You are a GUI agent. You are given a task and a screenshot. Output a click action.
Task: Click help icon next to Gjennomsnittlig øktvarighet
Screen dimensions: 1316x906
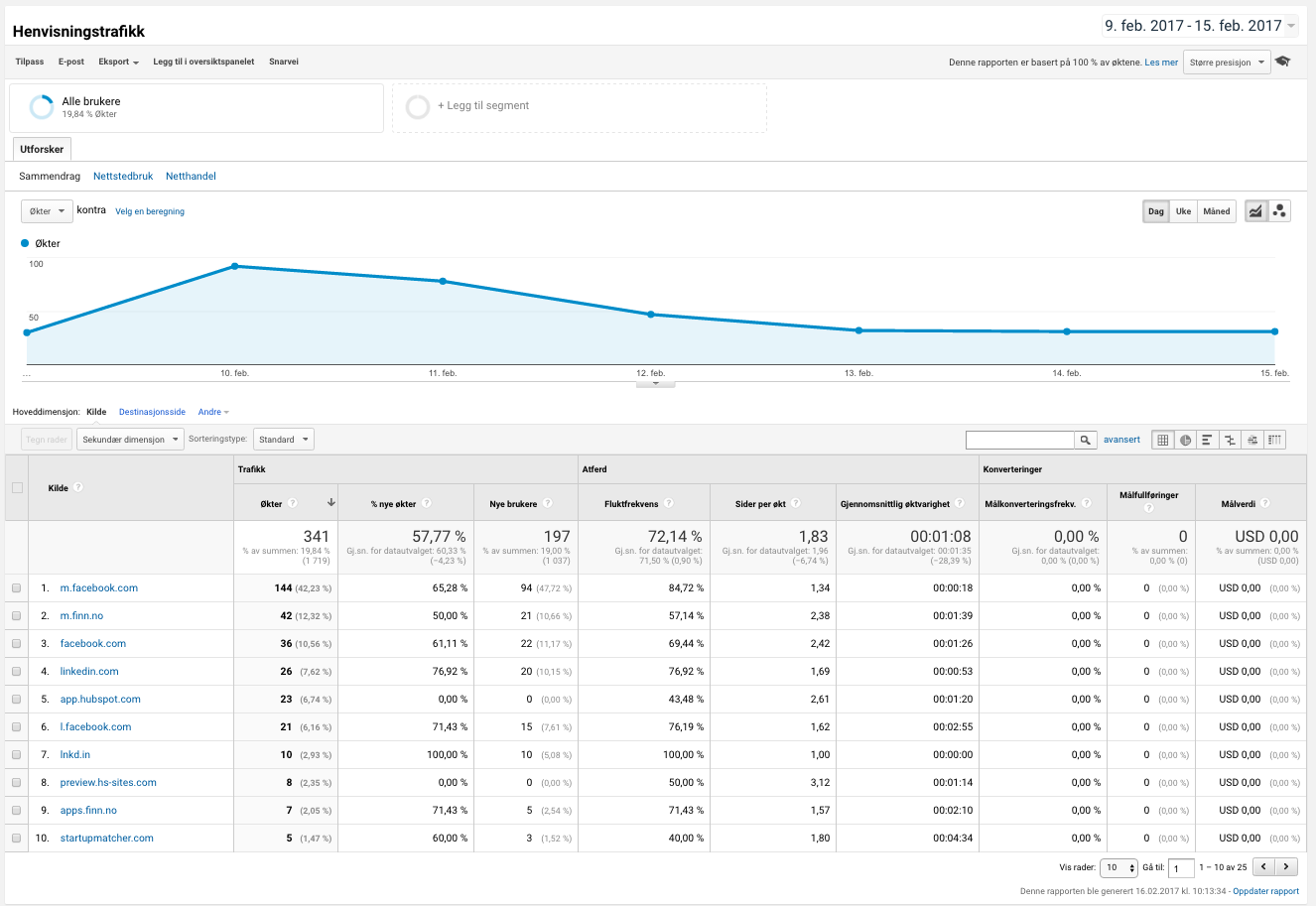960,503
